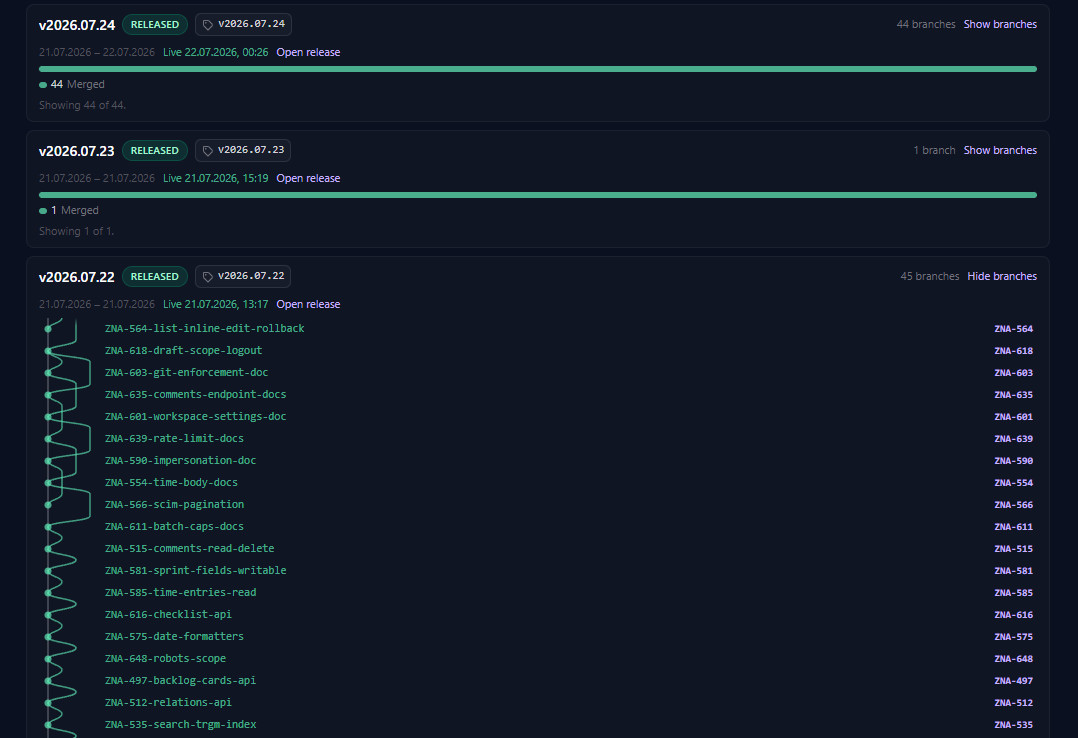Open branch ZNA-618-draft-scope-logout
This screenshot has width=1078, height=738.
point(183,351)
